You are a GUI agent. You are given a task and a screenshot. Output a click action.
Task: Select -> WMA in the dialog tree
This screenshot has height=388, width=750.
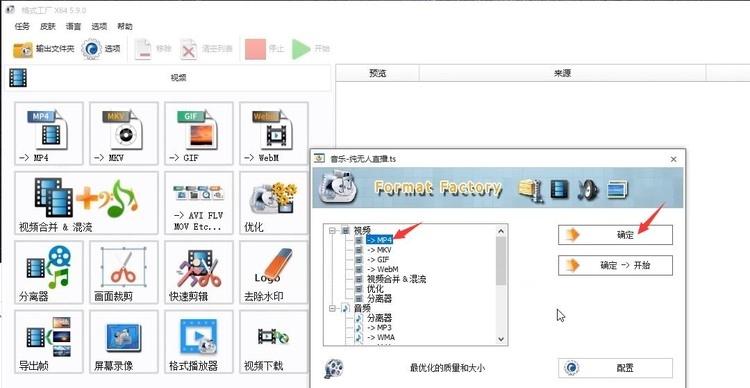(x=381, y=338)
